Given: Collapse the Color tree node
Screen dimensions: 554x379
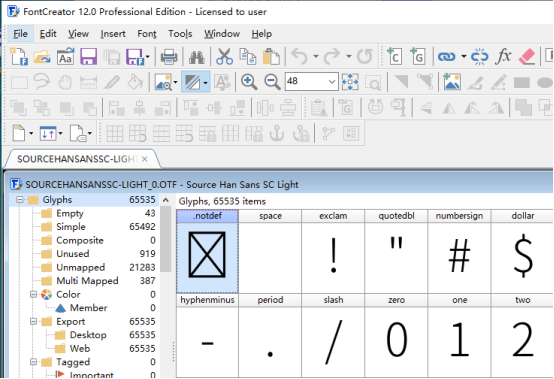Looking at the screenshot, I should pos(33,294).
